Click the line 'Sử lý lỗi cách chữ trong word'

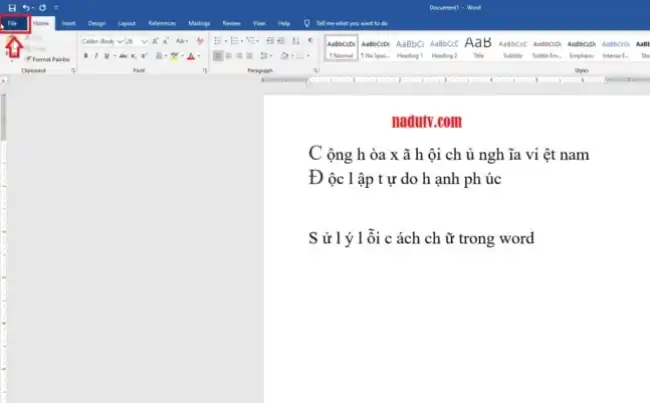point(422,238)
